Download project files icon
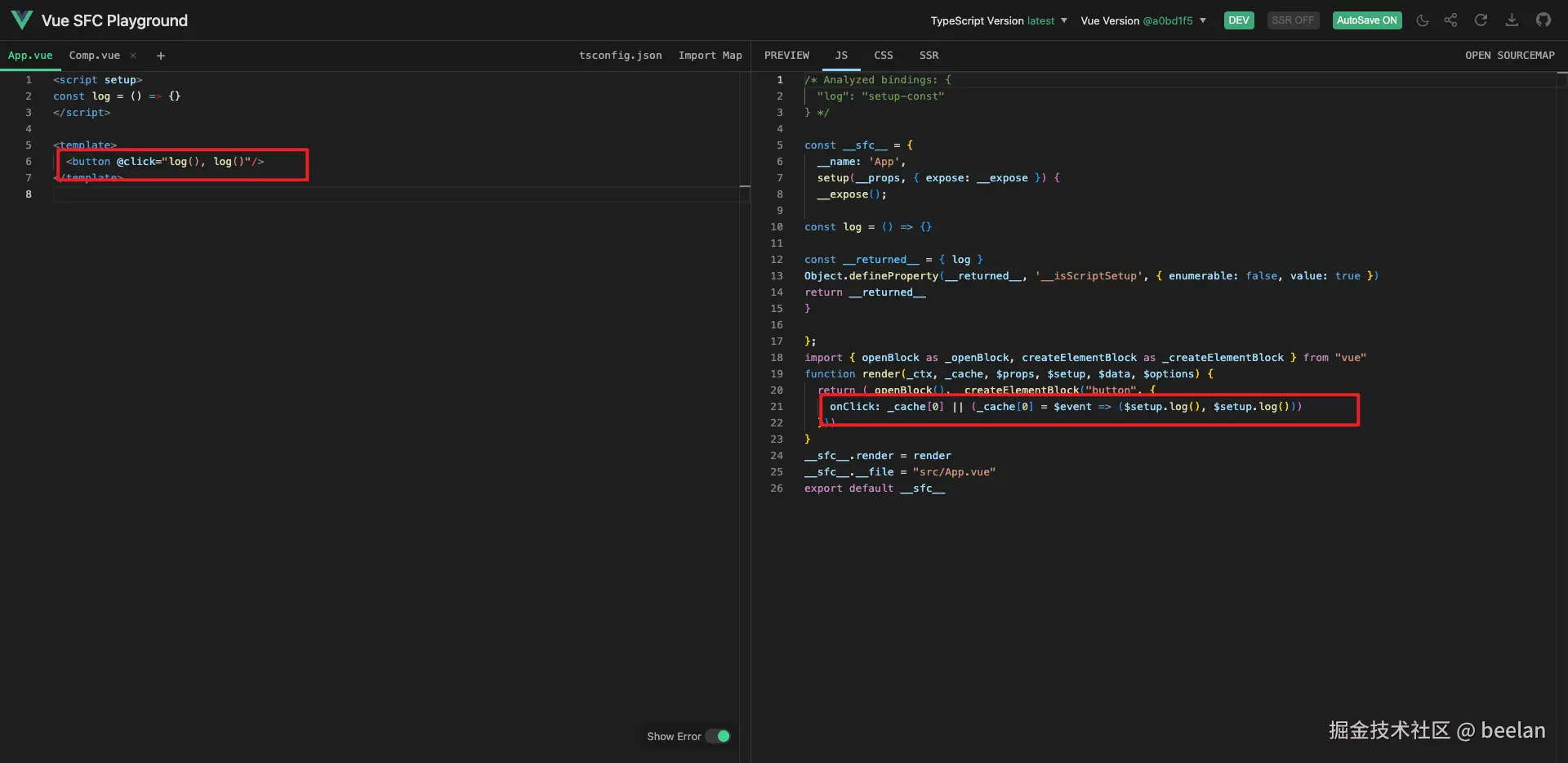The image size is (1568, 763). point(1512,20)
